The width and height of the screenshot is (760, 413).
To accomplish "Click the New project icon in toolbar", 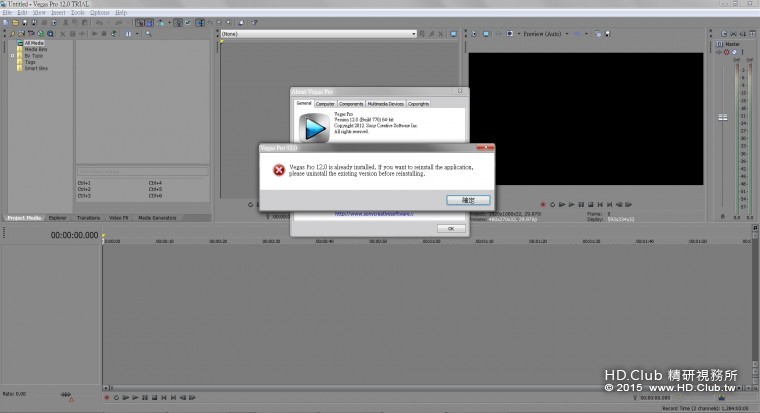I will click(6, 22).
